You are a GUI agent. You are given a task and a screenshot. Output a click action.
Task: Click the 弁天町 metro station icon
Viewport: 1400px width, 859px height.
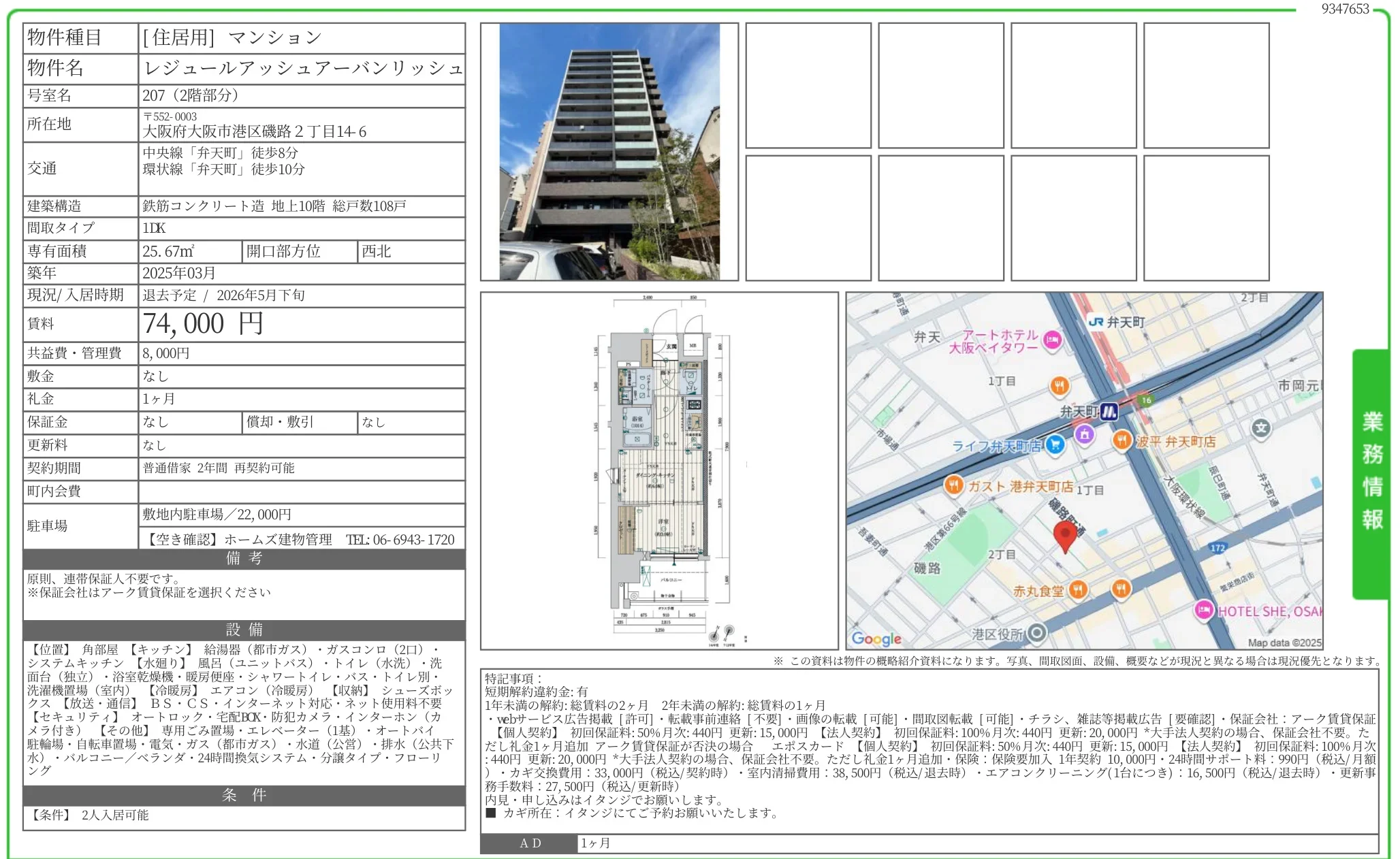pyautogui.click(x=1109, y=411)
